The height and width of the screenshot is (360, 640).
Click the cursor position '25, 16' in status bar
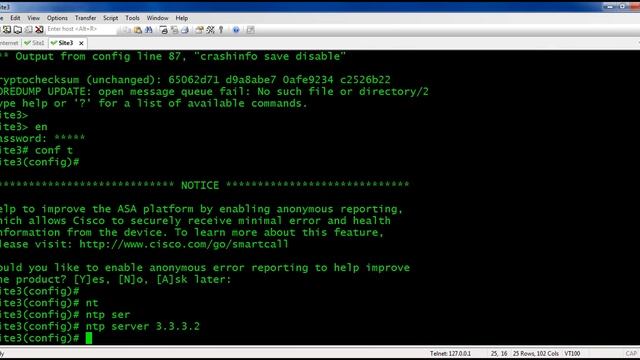pyautogui.click(x=499, y=353)
